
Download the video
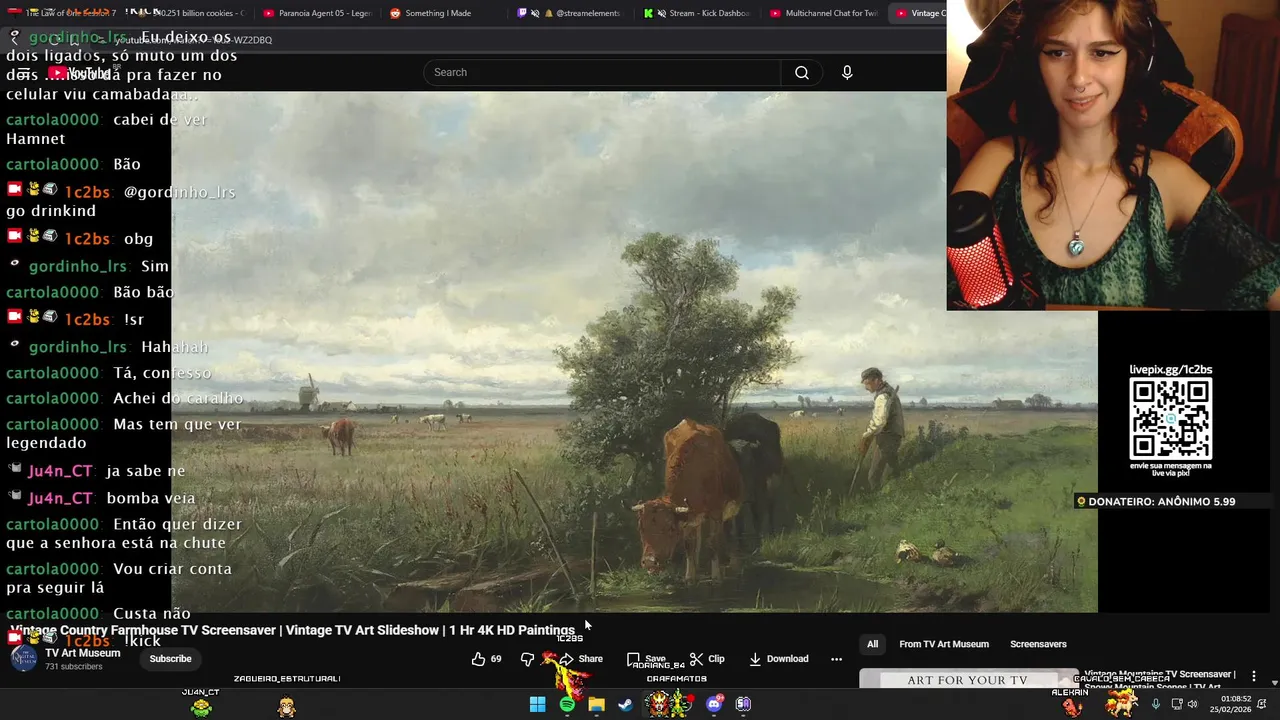[x=778, y=659]
